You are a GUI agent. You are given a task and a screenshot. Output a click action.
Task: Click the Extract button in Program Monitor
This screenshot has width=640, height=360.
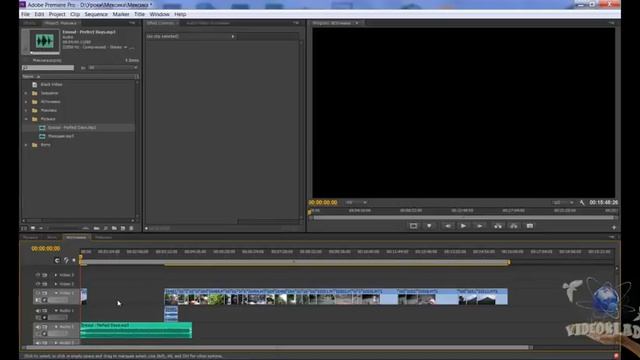514,226
